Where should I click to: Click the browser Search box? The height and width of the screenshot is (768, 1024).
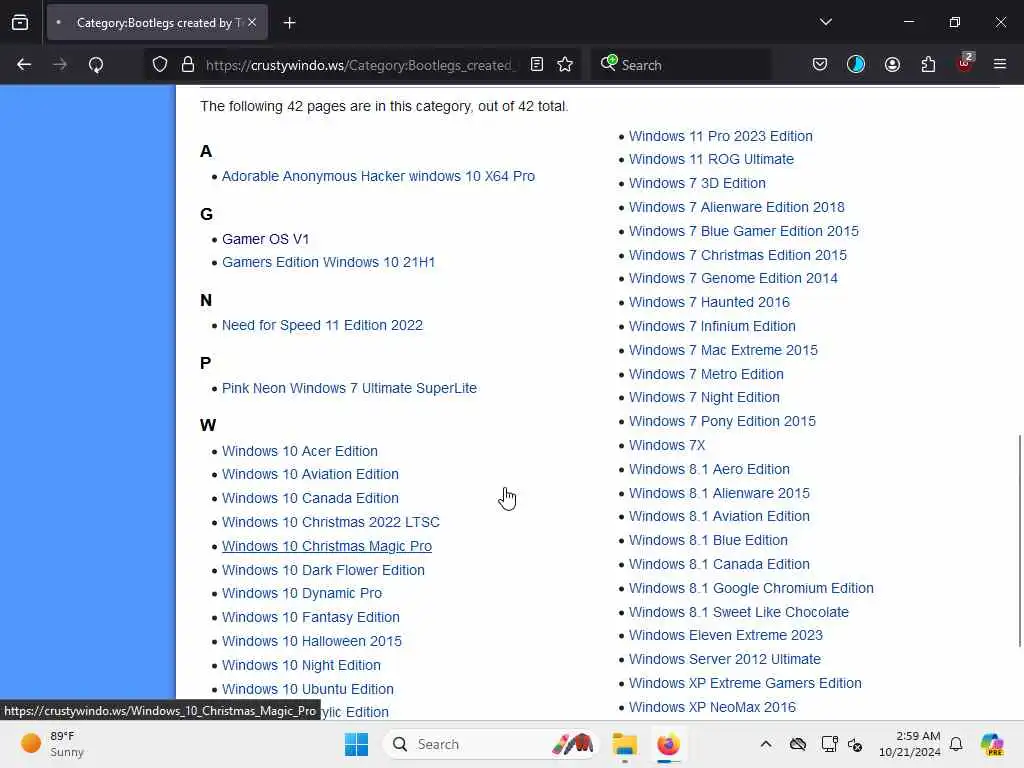tap(680, 65)
